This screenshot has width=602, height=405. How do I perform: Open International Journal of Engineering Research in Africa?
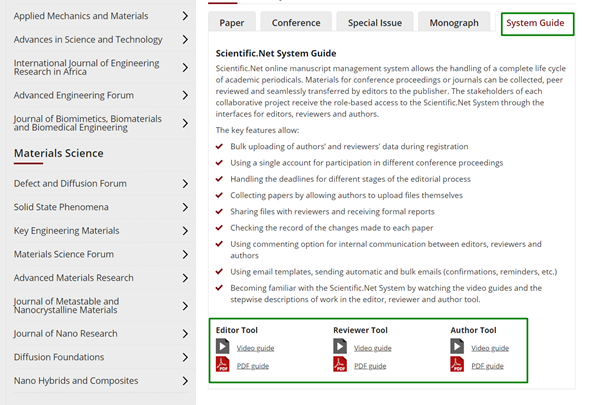tap(86, 67)
